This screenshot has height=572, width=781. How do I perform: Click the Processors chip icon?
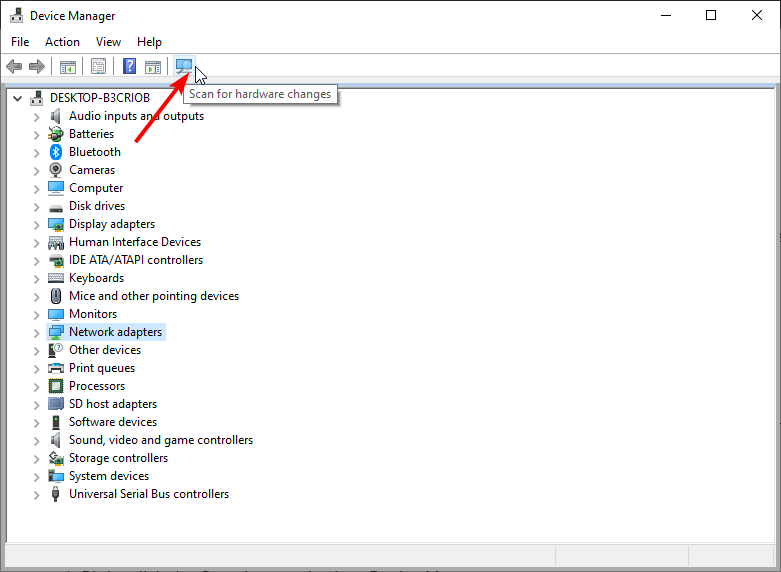(x=55, y=386)
